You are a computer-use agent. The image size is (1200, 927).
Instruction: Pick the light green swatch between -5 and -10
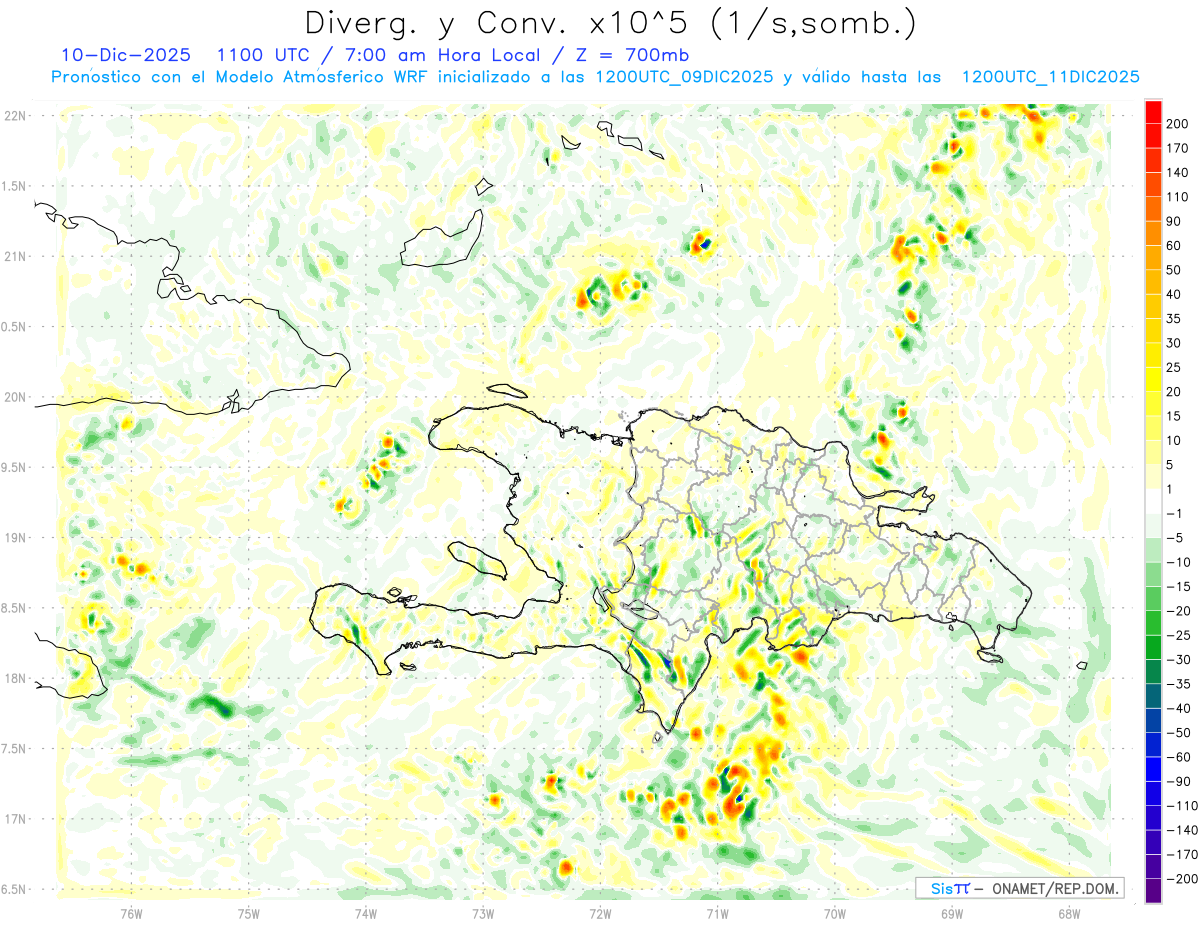(1153, 550)
